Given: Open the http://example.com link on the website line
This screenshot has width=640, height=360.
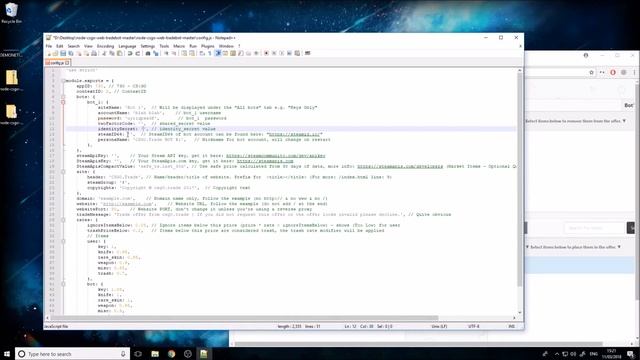Looking at the screenshot, I should coord(127,204).
